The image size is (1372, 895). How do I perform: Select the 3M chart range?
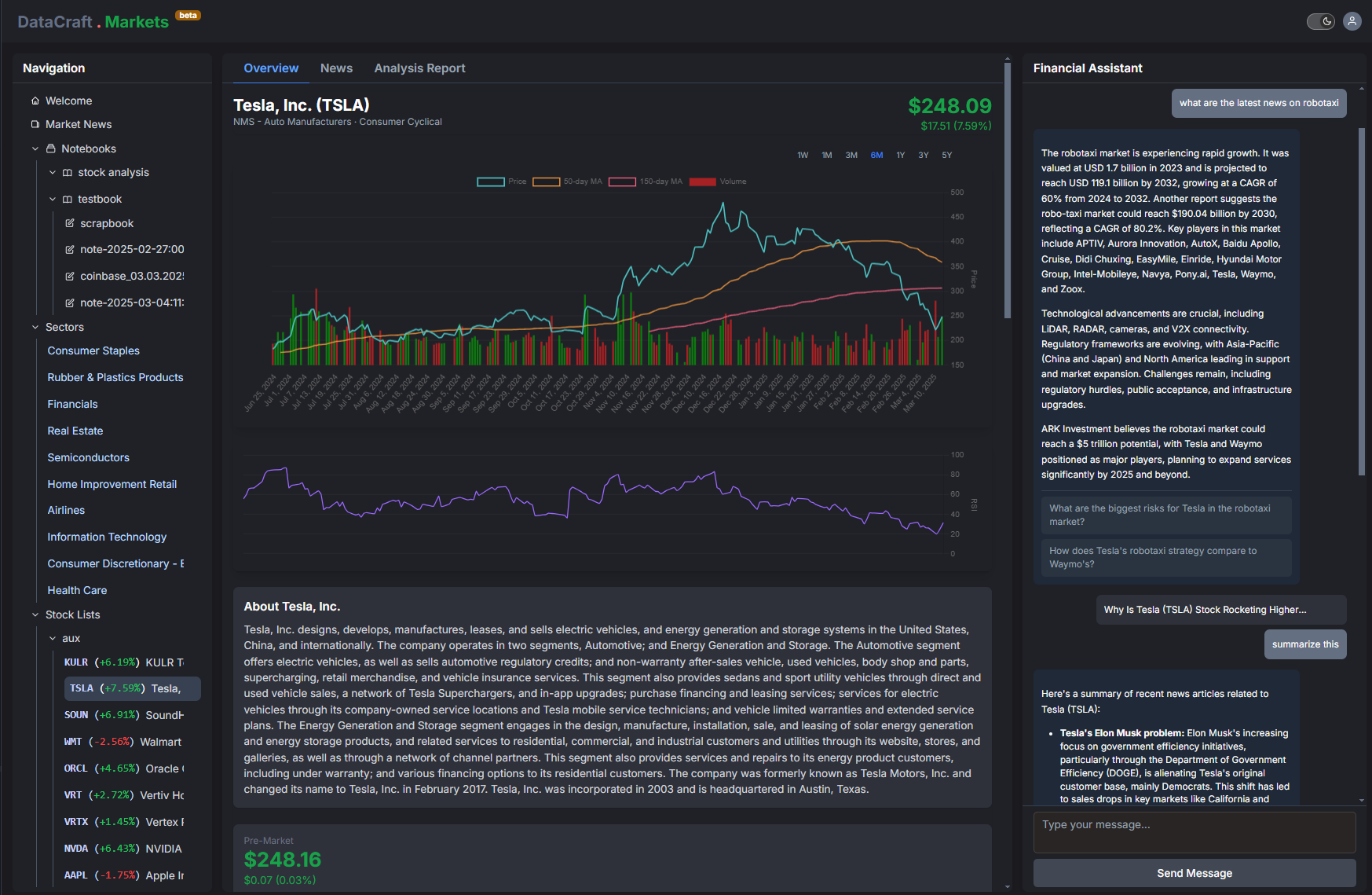(851, 155)
